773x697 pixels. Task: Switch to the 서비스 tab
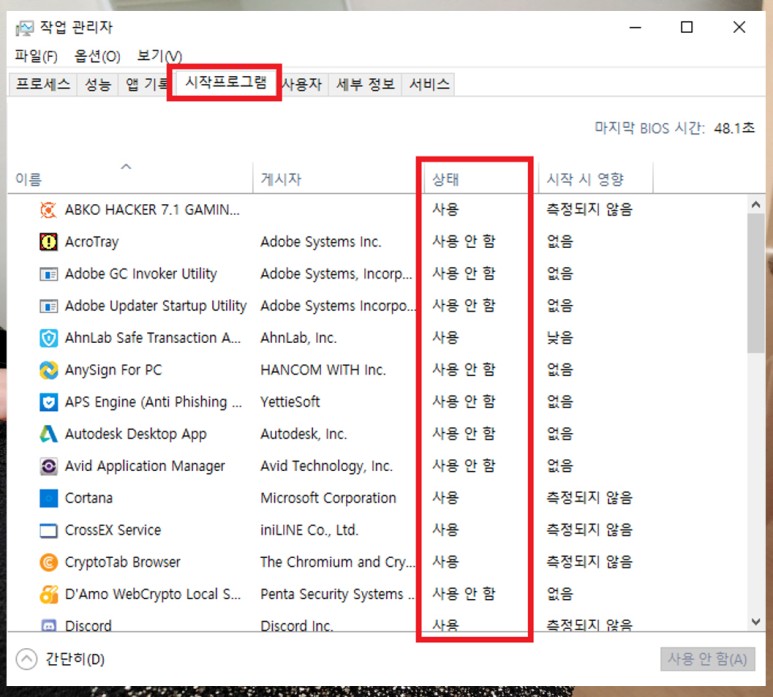pyautogui.click(x=429, y=84)
